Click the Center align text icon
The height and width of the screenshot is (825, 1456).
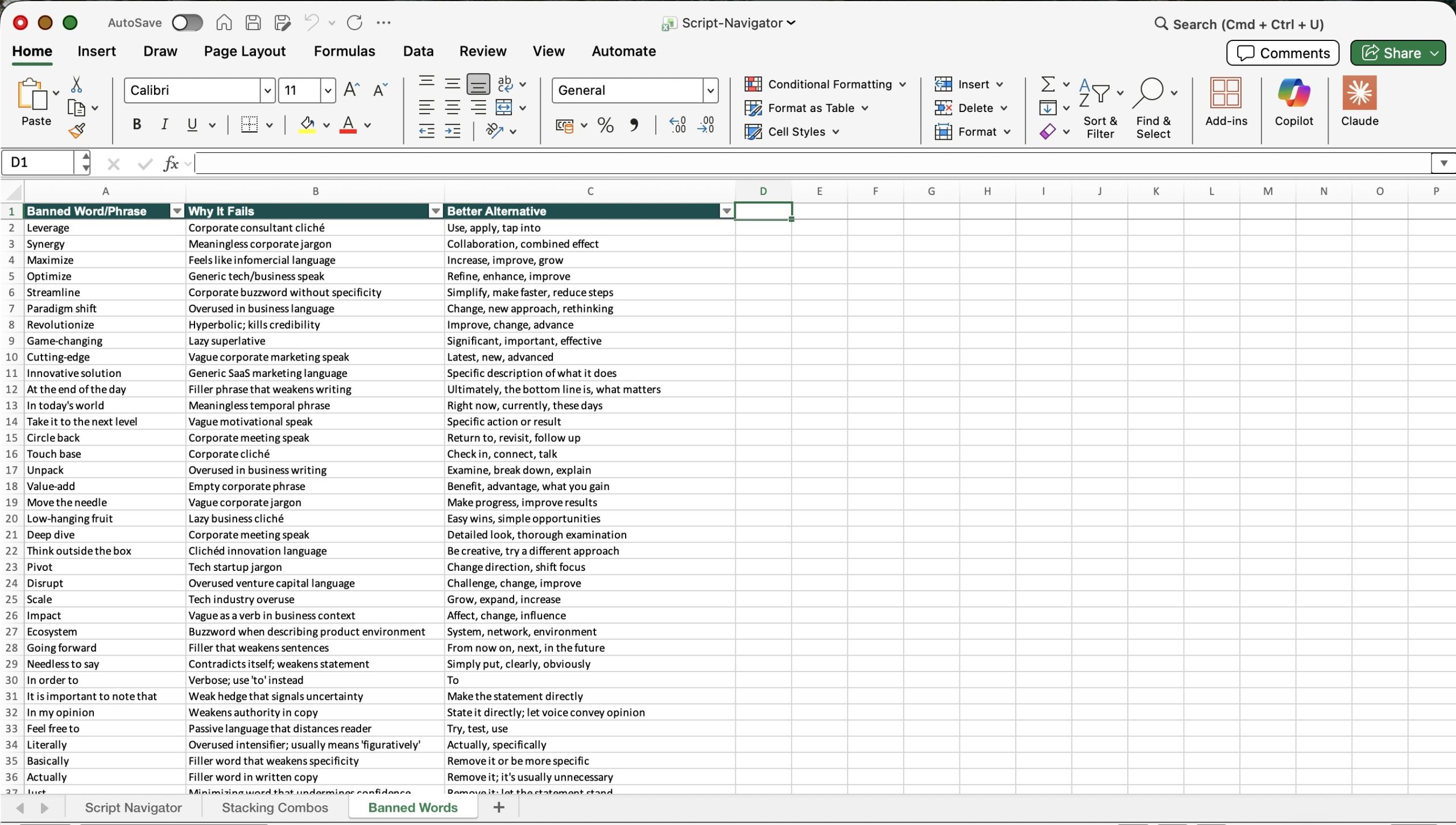pos(453,107)
